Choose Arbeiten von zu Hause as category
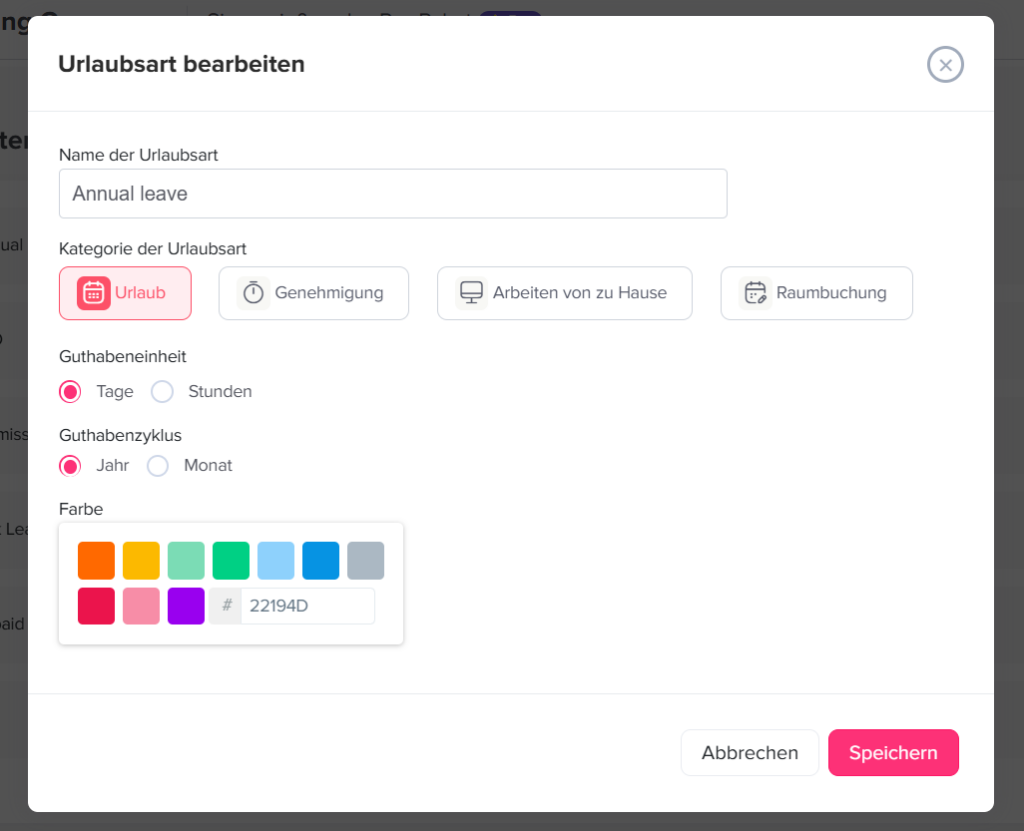 coord(564,292)
